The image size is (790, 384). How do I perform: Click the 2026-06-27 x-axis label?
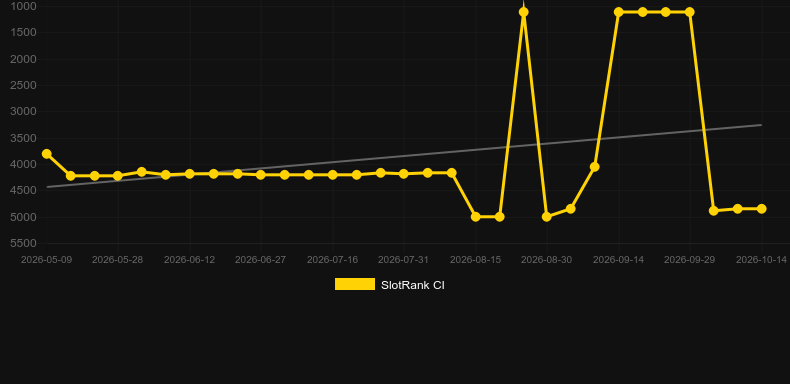pyautogui.click(x=260, y=260)
